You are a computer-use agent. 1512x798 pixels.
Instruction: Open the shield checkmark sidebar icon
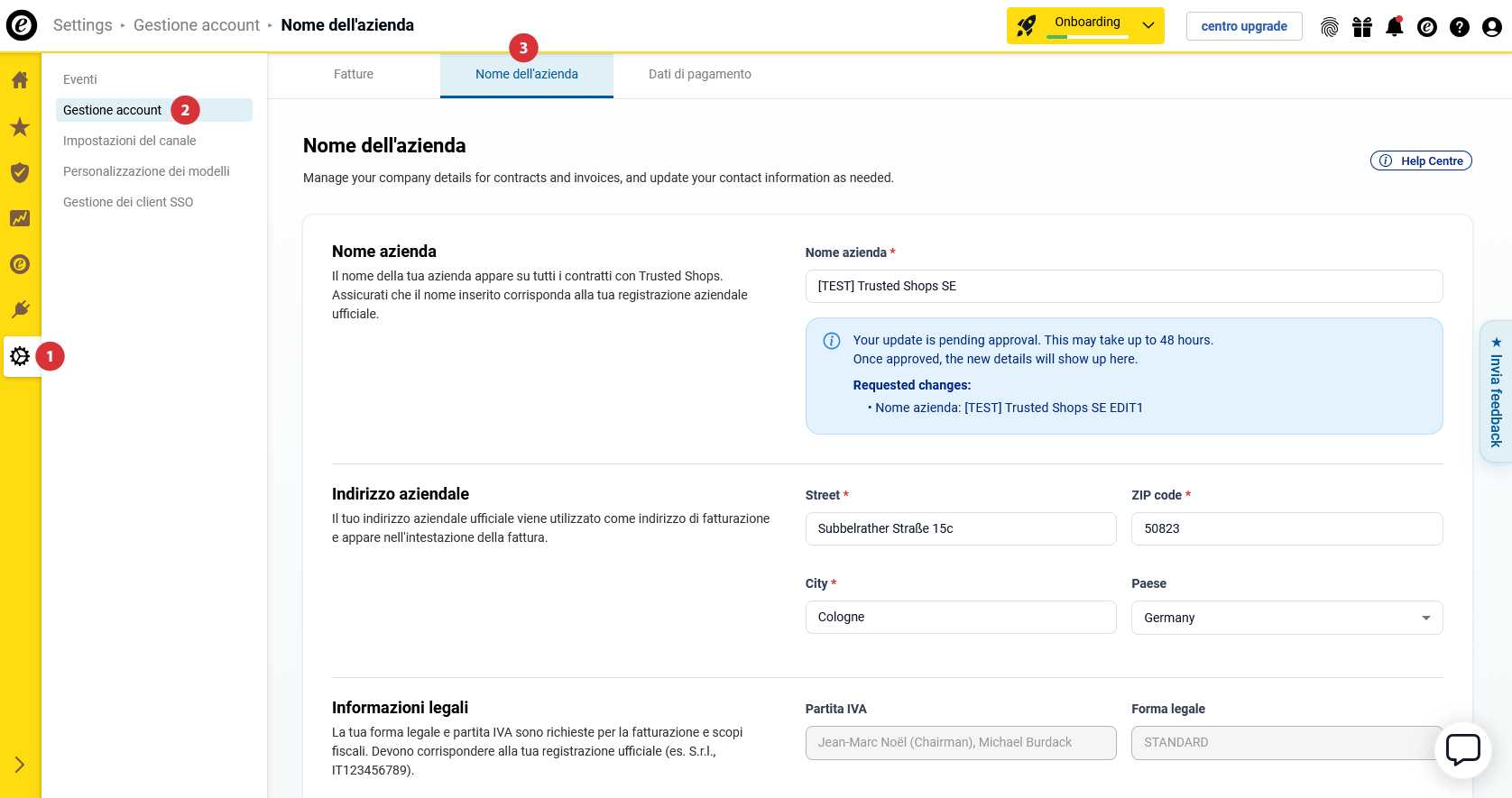(x=20, y=172)
